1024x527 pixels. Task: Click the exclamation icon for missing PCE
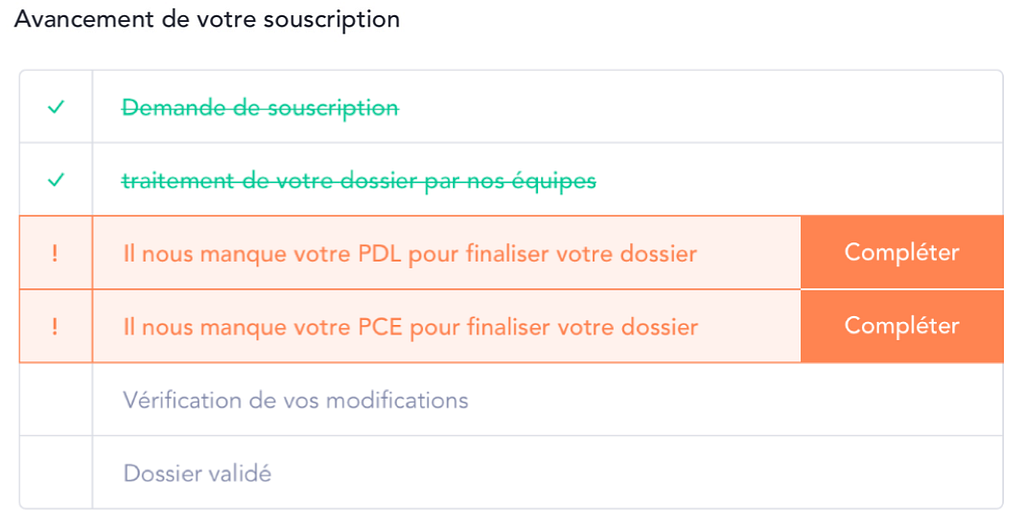pos(55,326)
